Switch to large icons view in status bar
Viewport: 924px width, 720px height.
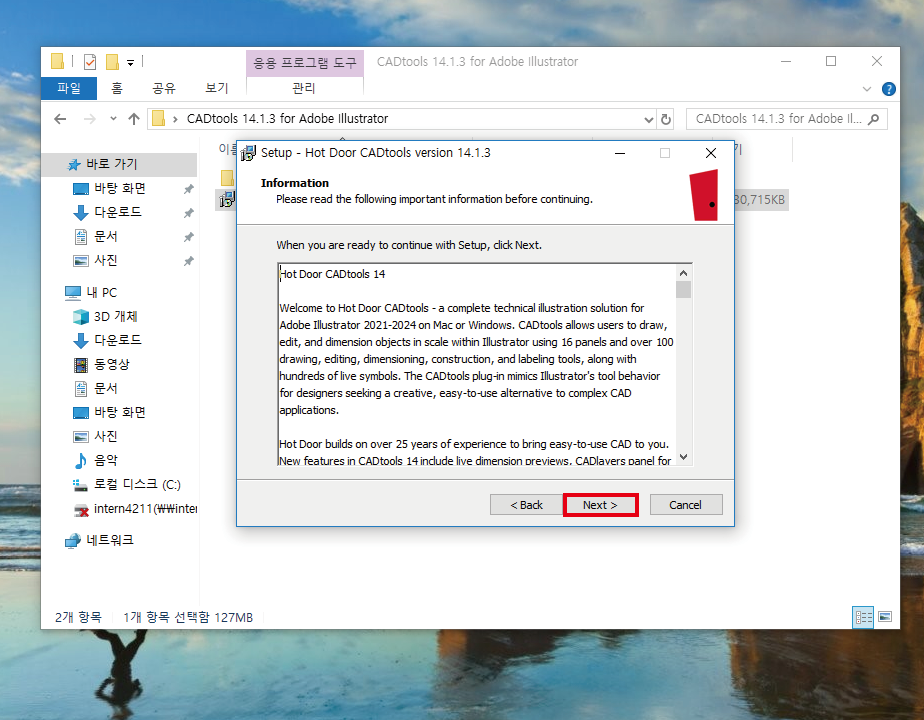click(x=885, y=617)
